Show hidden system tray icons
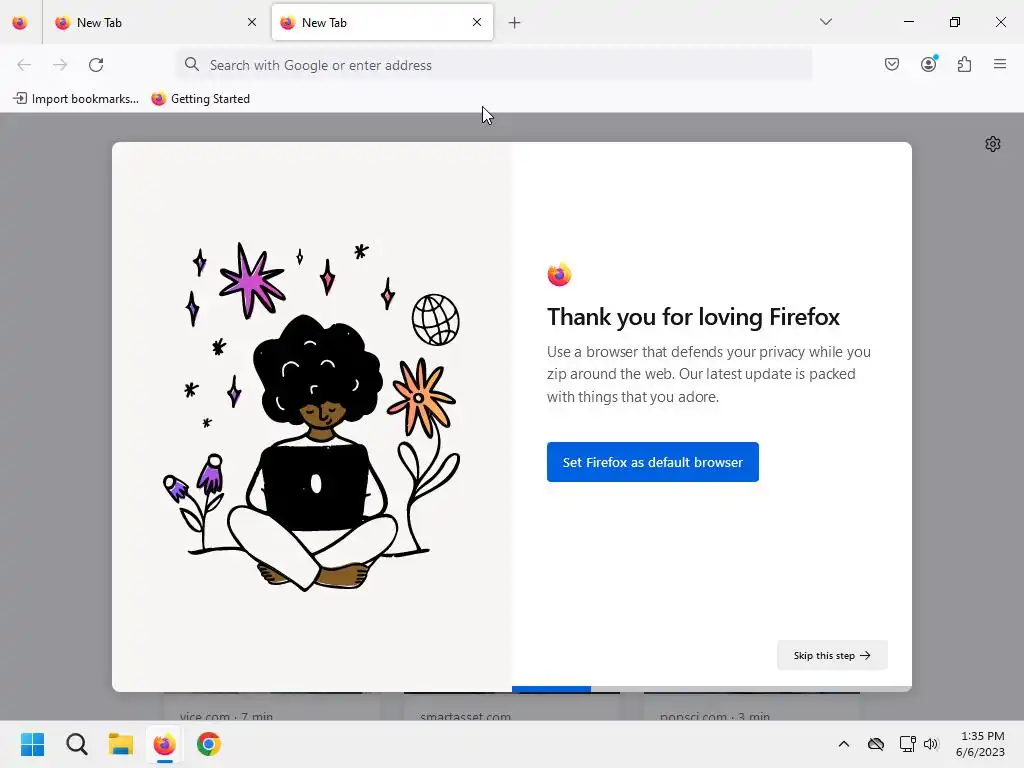Viewport: 1024px width, 768px height. click(x=844, y=744)
